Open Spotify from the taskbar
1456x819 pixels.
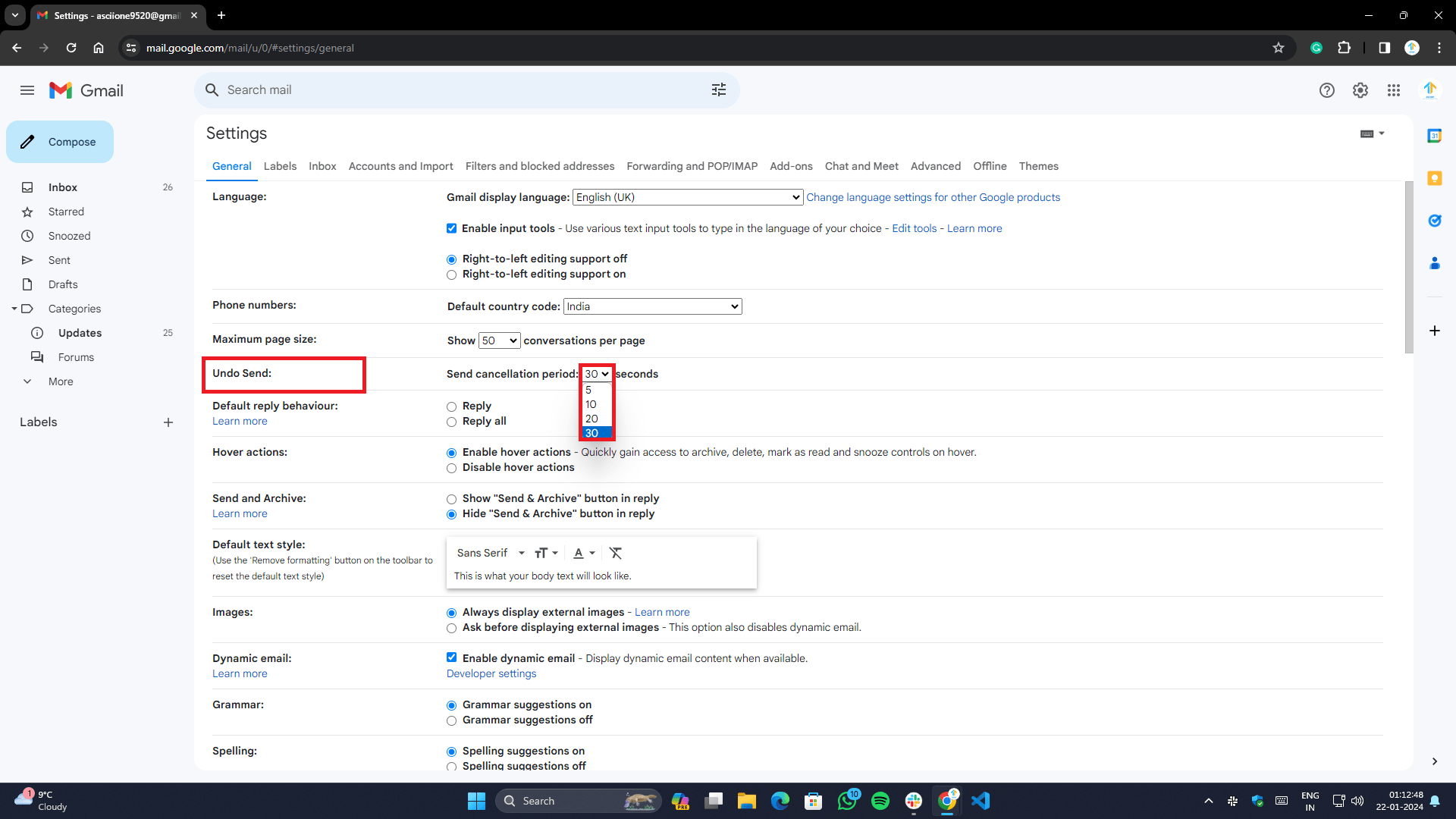tap(880, 801)
